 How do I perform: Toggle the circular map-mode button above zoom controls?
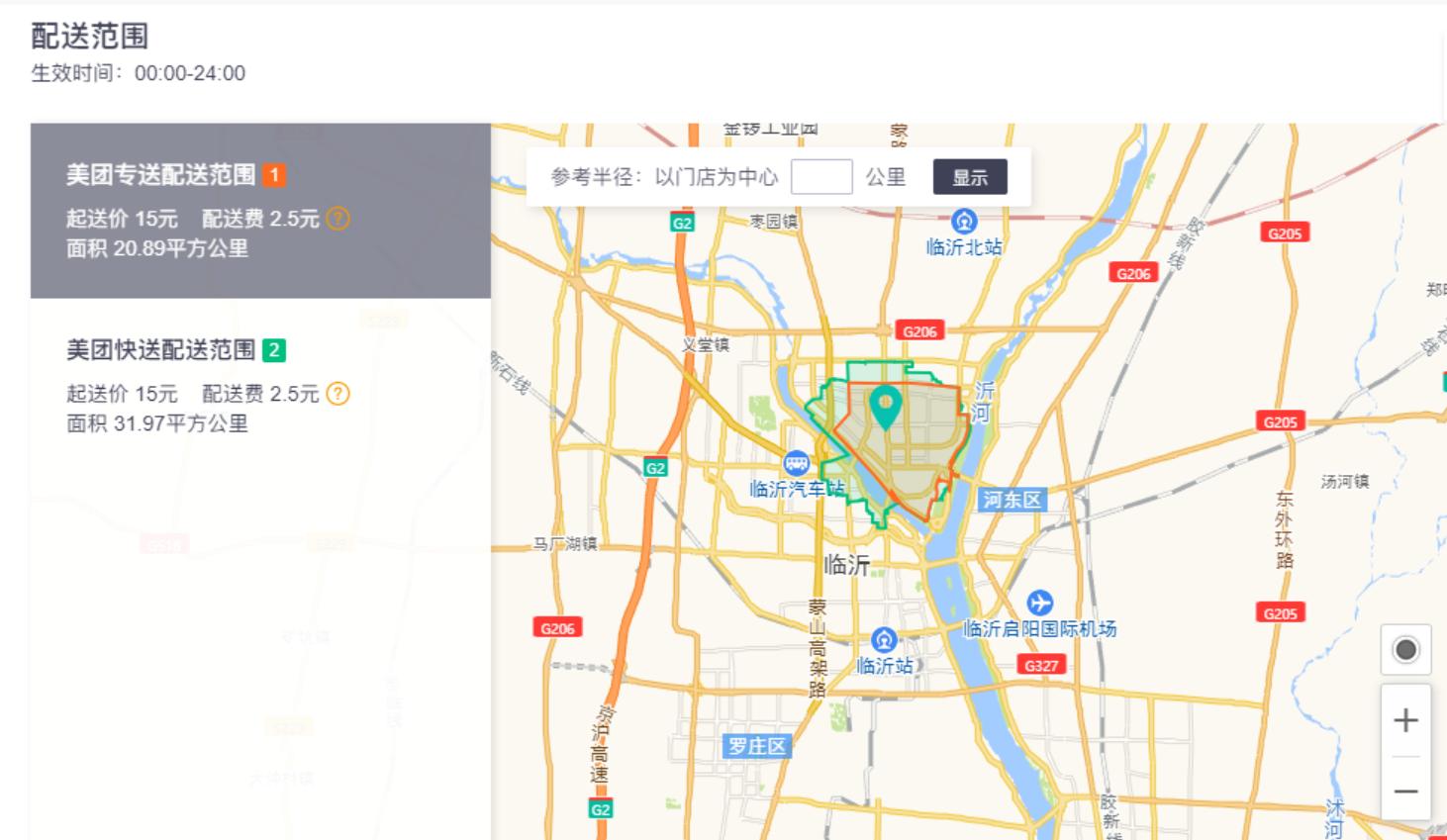(1404, 648)
